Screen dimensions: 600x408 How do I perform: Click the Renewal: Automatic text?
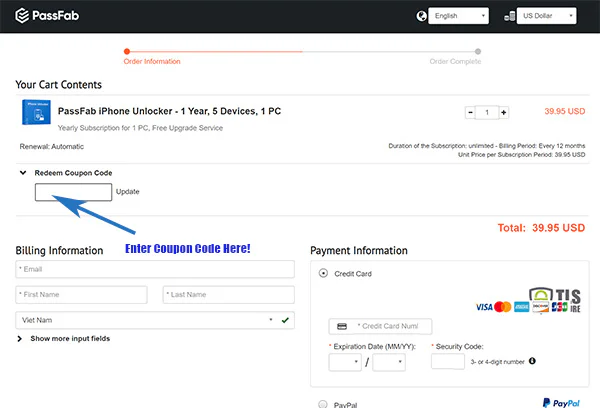click(52, 147)
